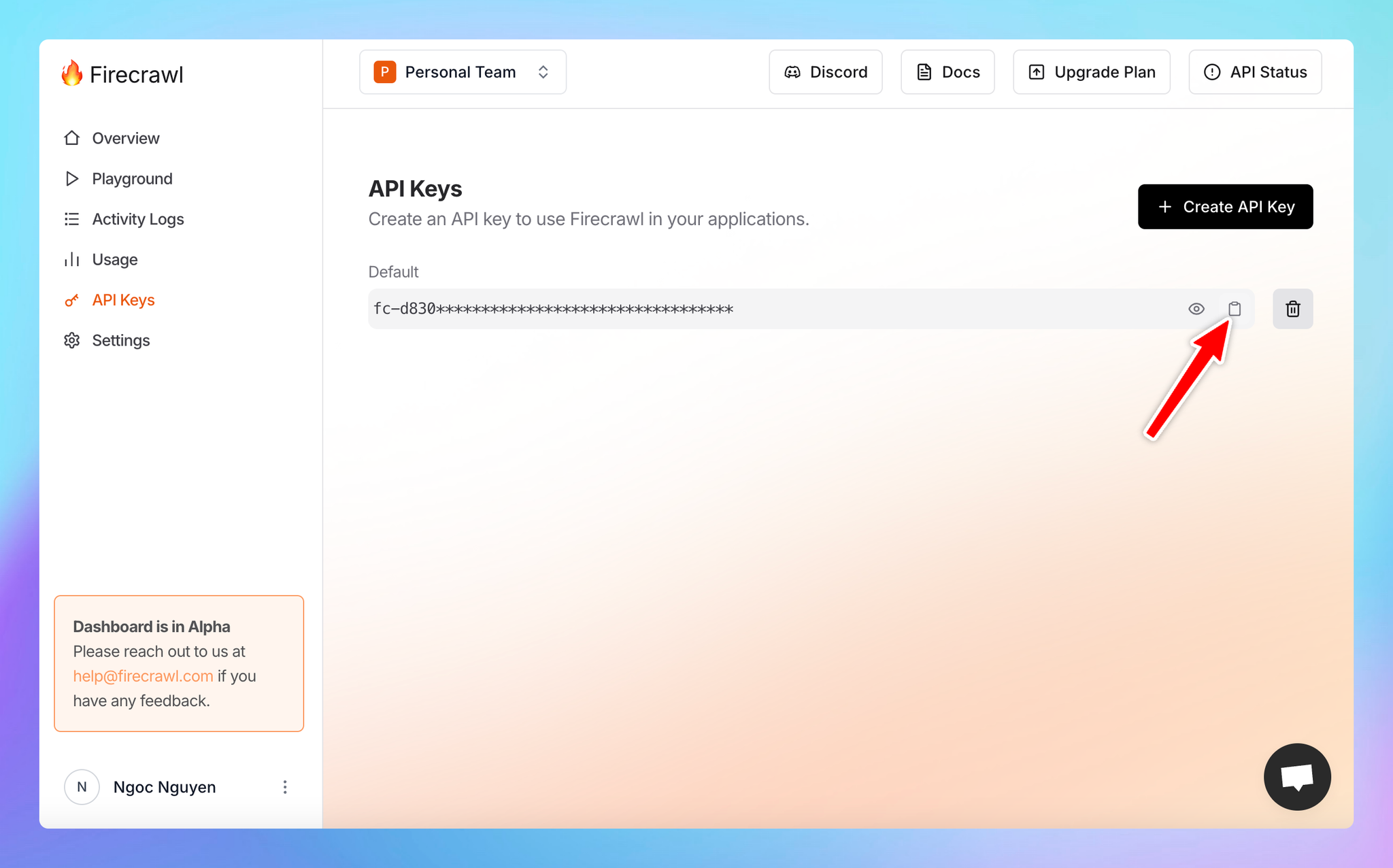Open user menu three-dot icon

tap(285, 787)
